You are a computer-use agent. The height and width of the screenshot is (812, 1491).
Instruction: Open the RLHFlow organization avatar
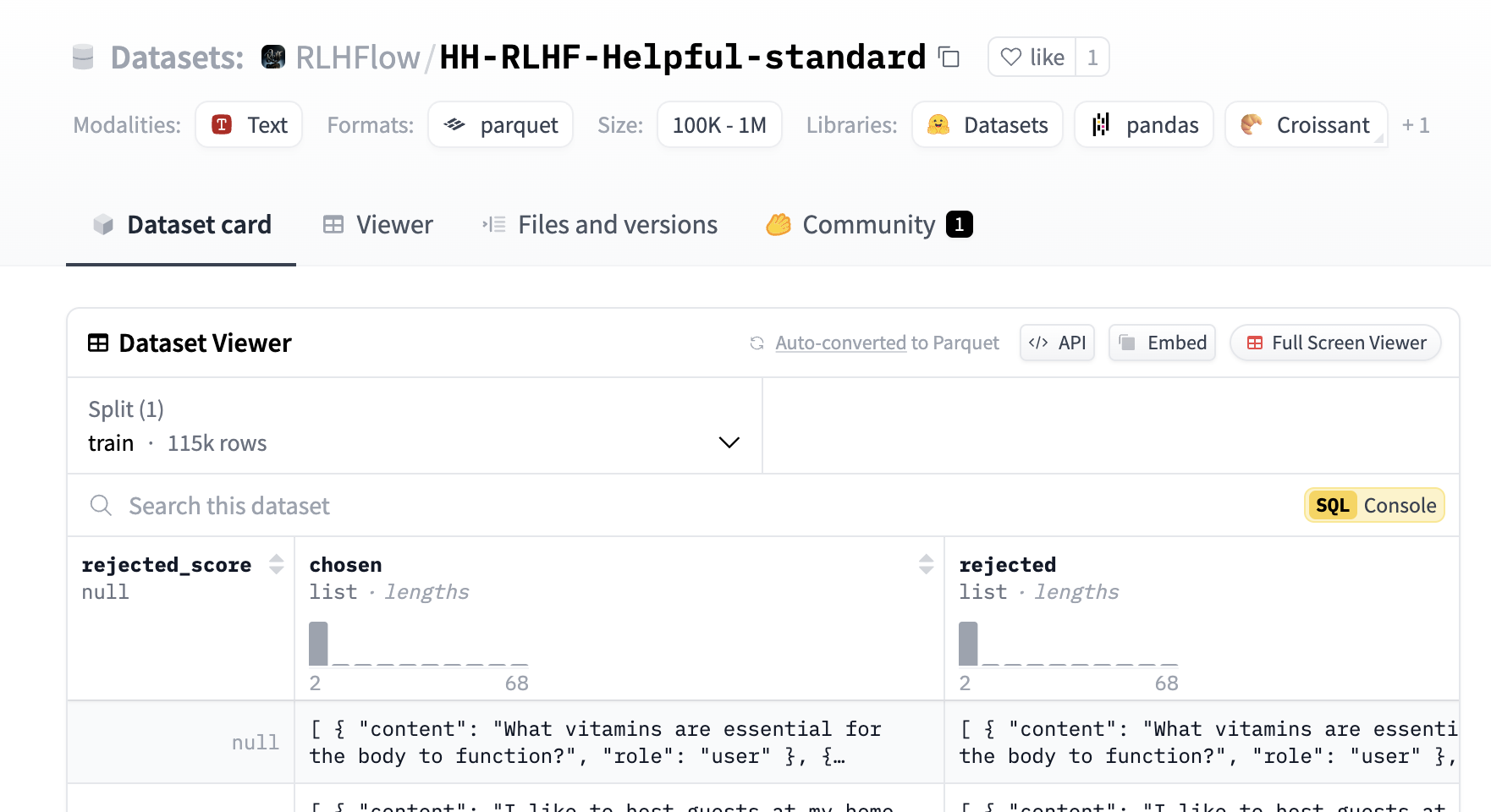[273, 57]
